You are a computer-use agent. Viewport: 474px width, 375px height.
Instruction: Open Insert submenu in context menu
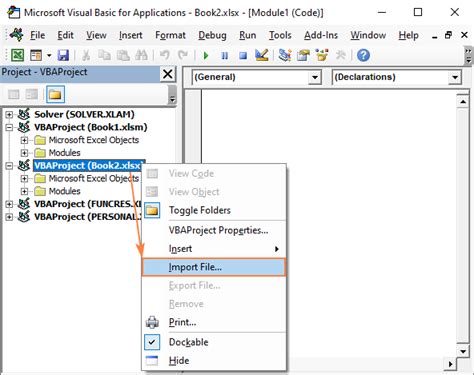pyautogui.click(x=214, y=249)
